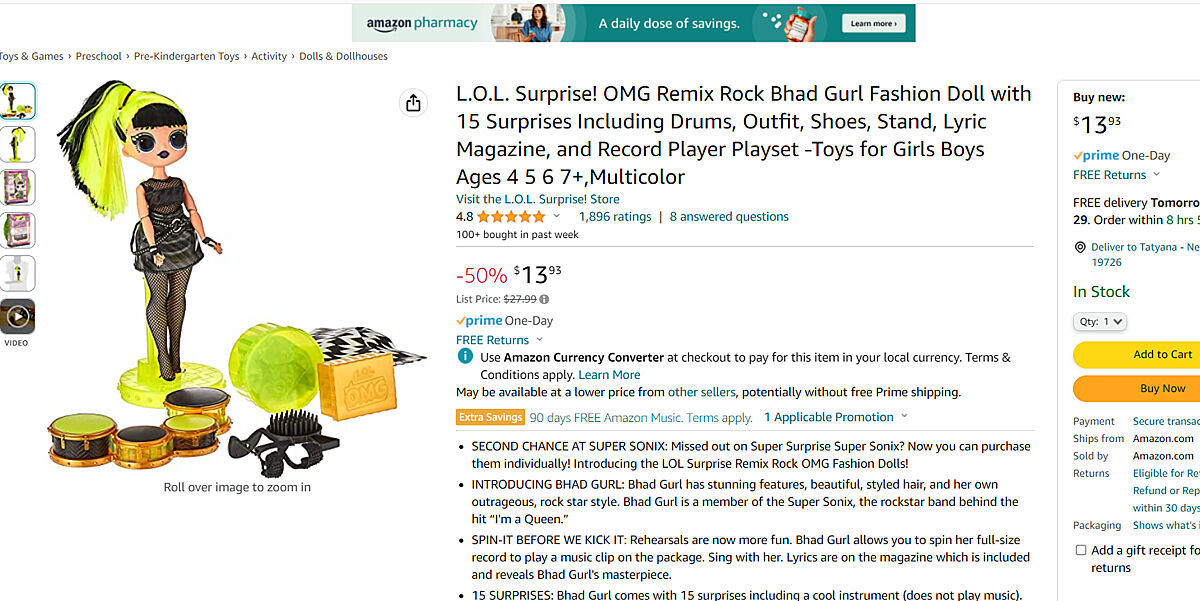Click the info icon next to List Price
The height and width of the screenshot is (601, 1200).
pyautogui.click(x=544, y=299)
